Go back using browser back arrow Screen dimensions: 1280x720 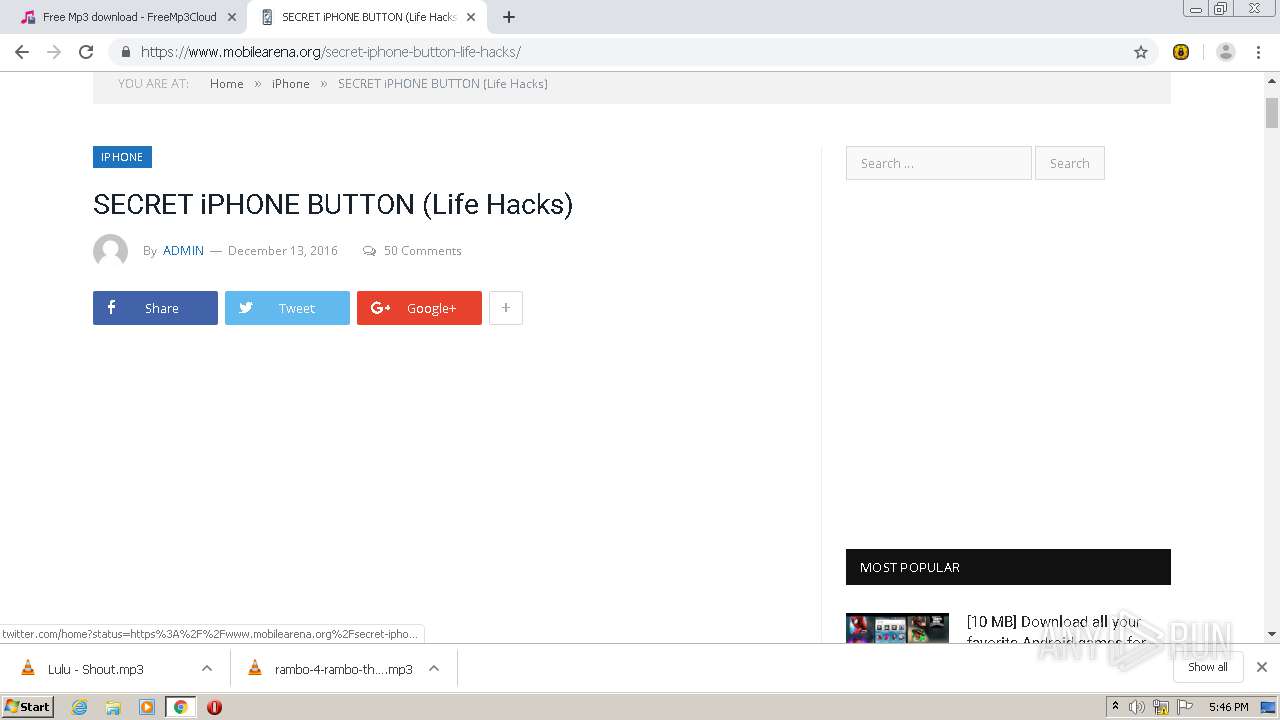click(22, 52)
